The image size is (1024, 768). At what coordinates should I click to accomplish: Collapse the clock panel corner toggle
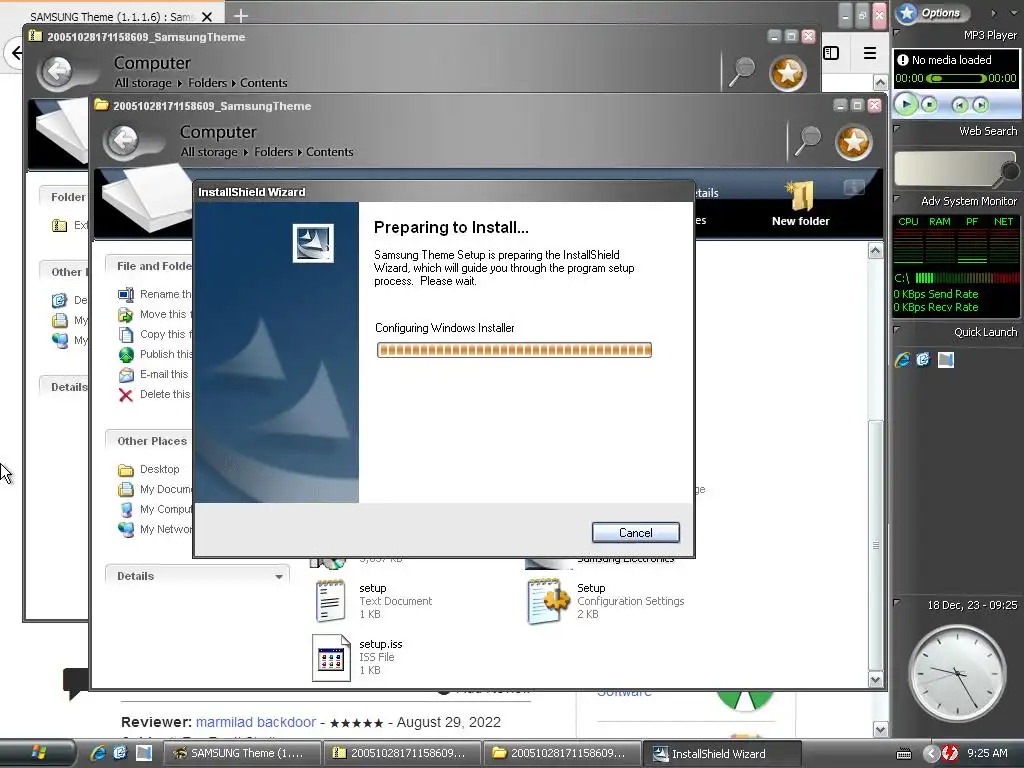click(x=897, y=603)
